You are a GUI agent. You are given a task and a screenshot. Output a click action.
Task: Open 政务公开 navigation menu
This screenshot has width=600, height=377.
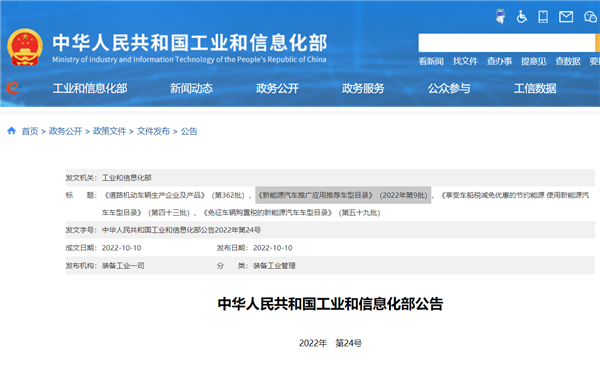pos(277,88)
